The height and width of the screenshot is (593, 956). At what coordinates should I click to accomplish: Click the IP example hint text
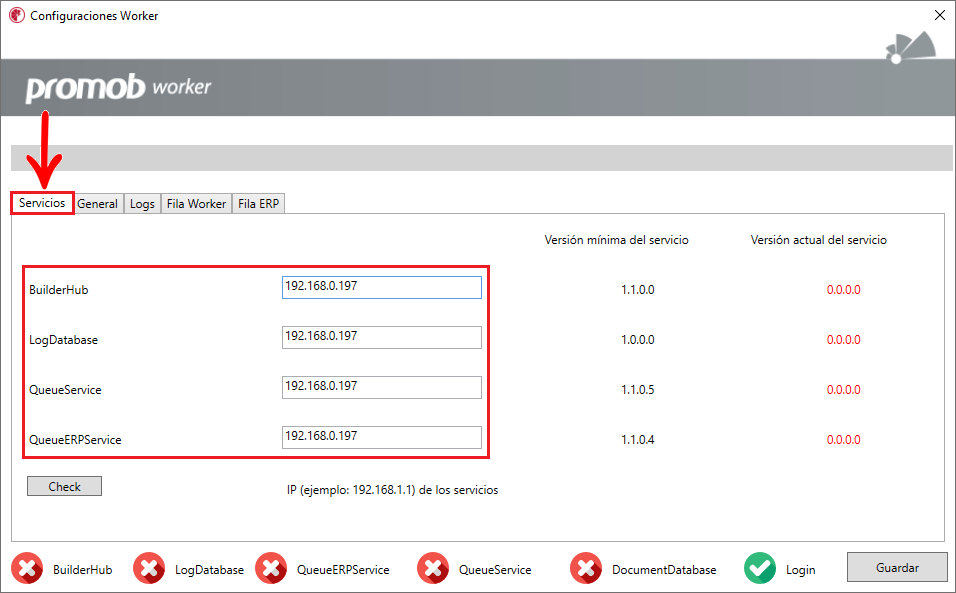(x=393, y=490)
